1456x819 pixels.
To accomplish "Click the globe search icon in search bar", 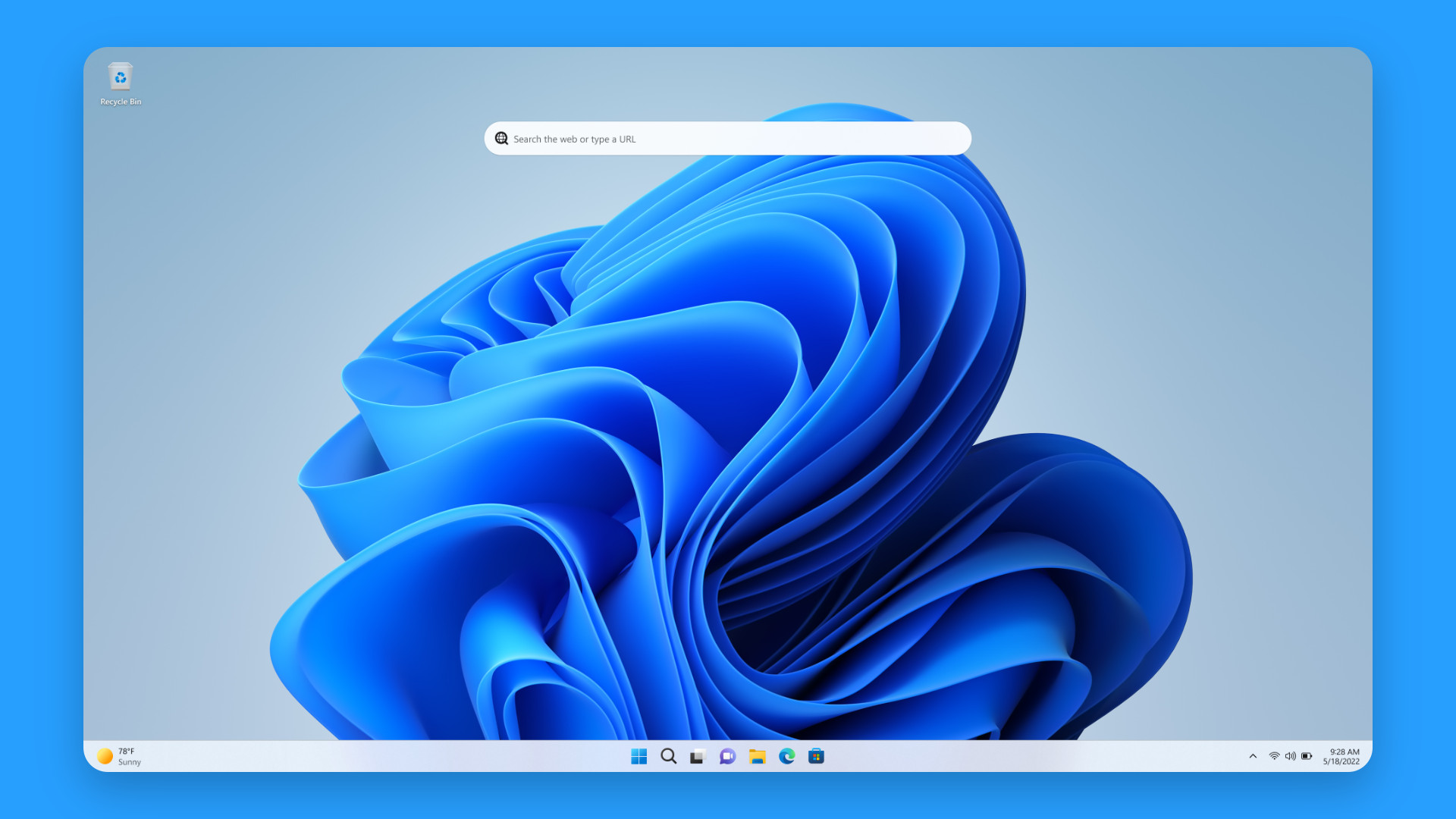I will point(501,139).
